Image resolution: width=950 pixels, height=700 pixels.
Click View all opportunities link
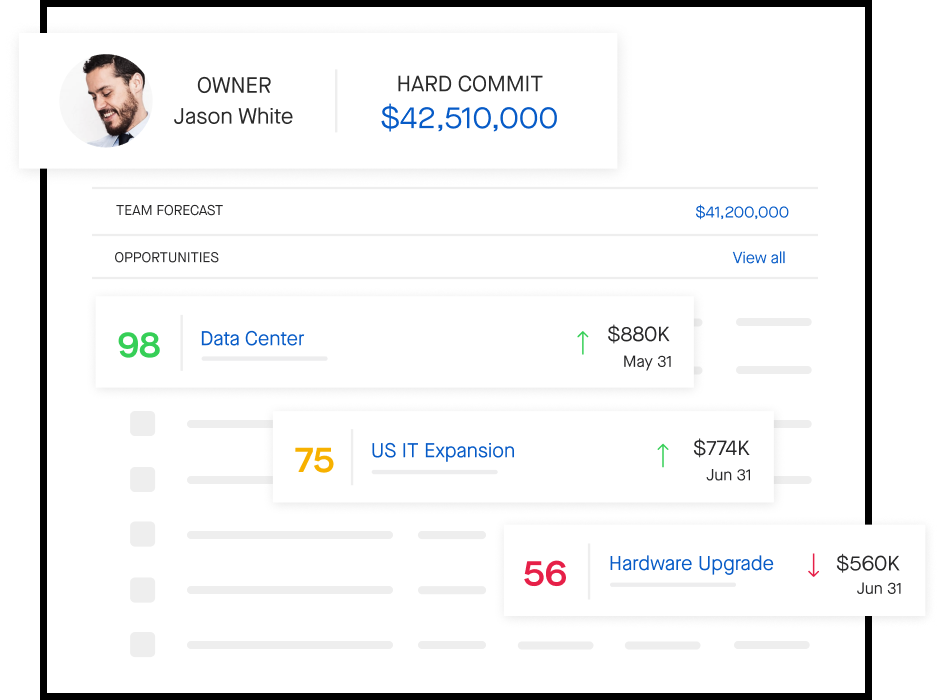tap(759, 258)
